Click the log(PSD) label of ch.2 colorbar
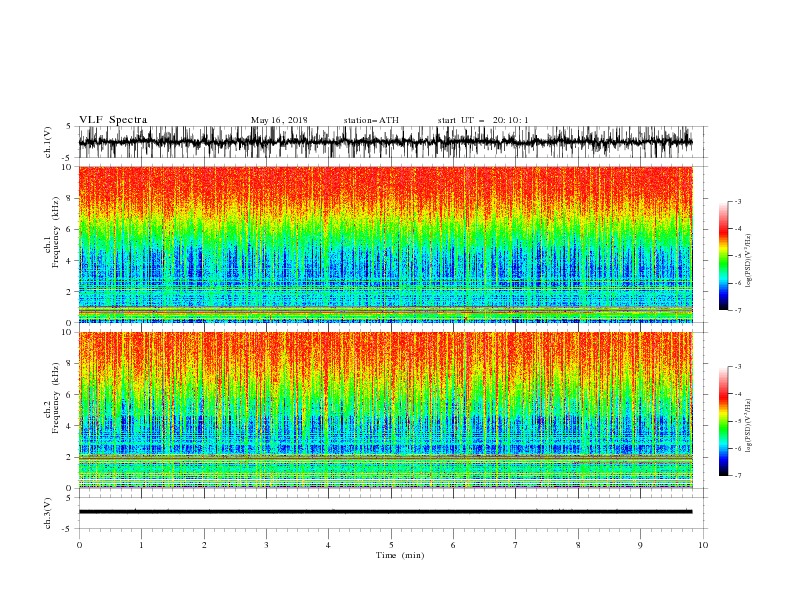 pyautogui.click(x=749, y=426)
